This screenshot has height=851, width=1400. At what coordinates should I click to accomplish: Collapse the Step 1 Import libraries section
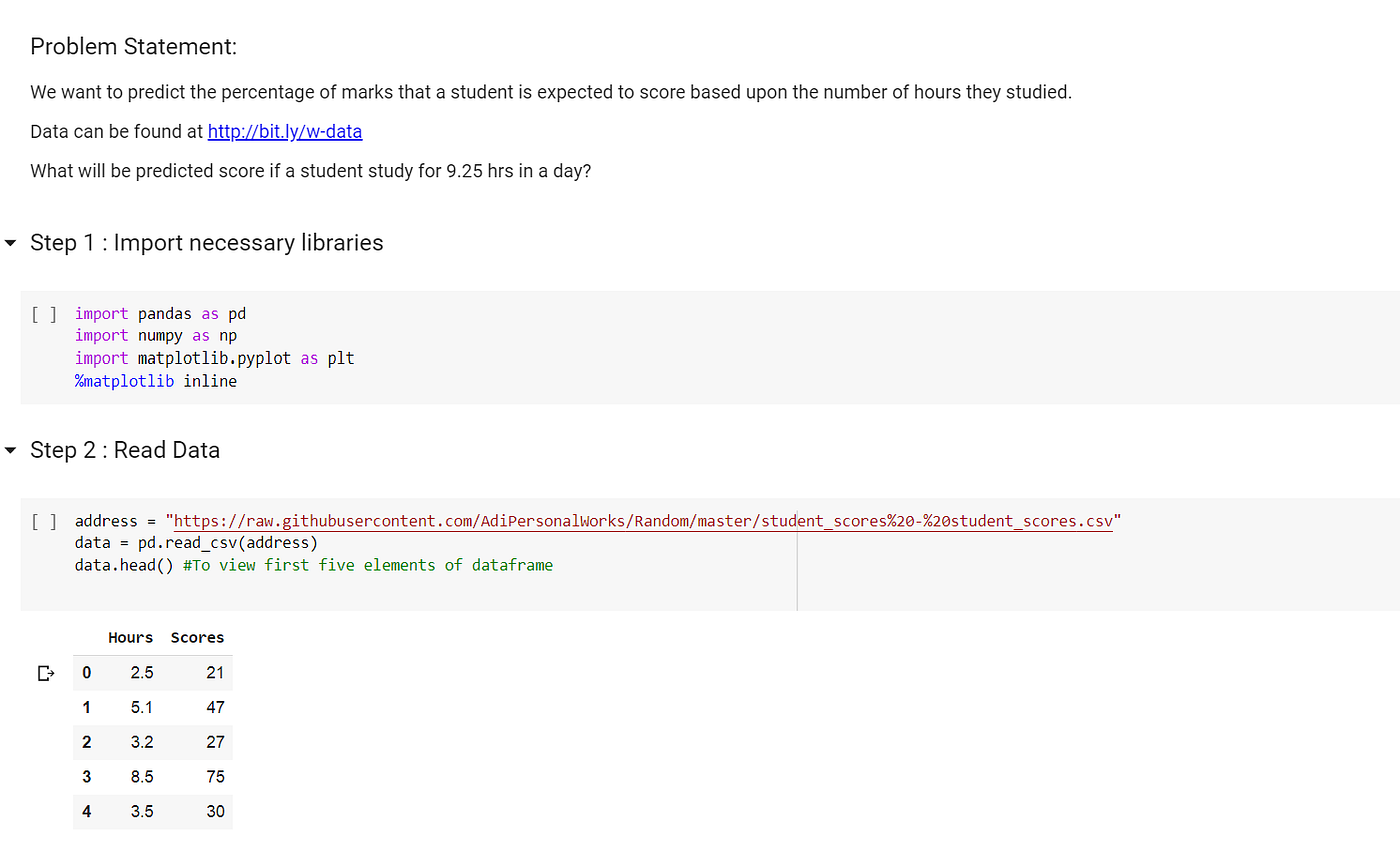10,243
